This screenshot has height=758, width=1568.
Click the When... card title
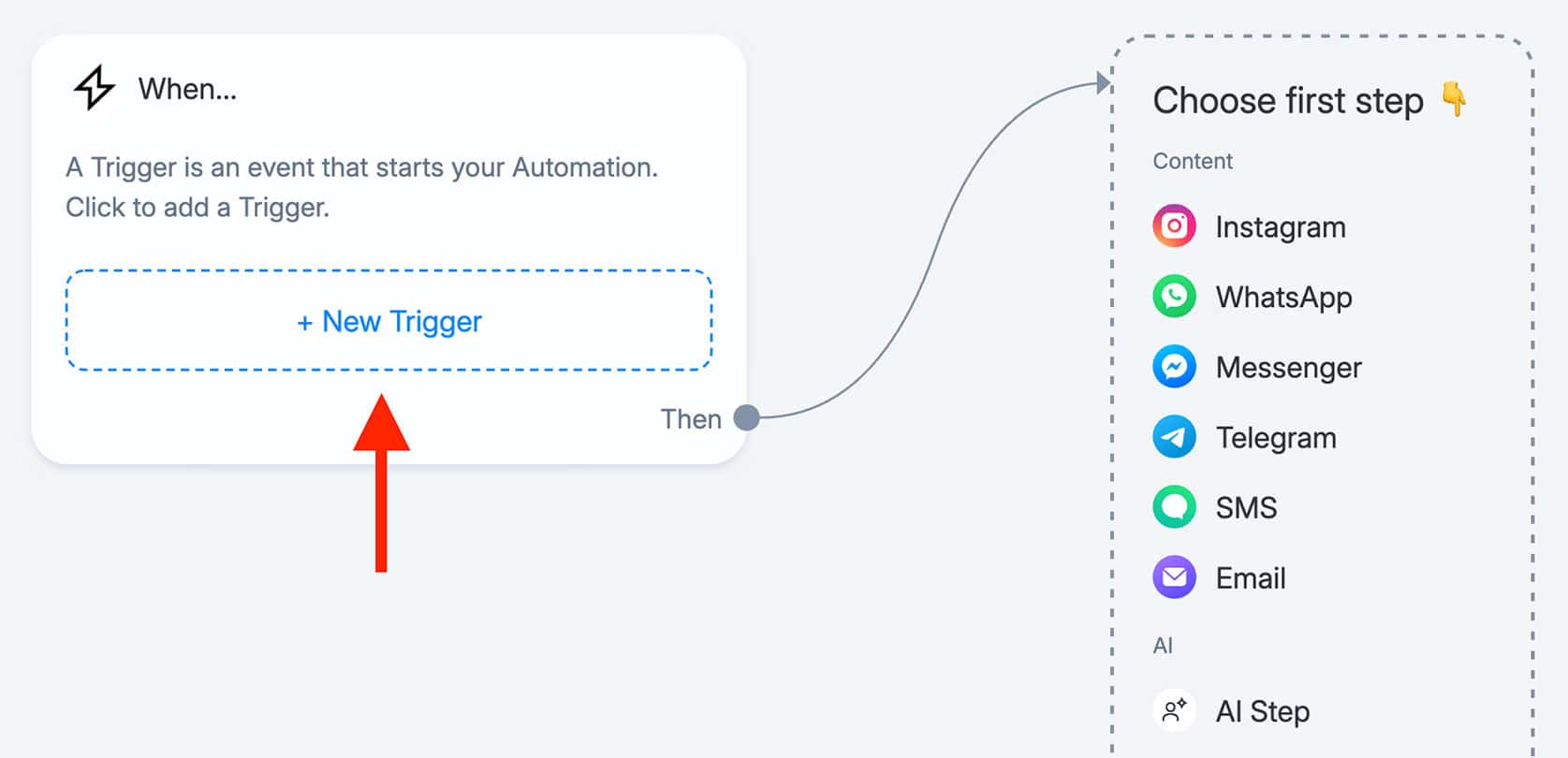click(187, 89)
